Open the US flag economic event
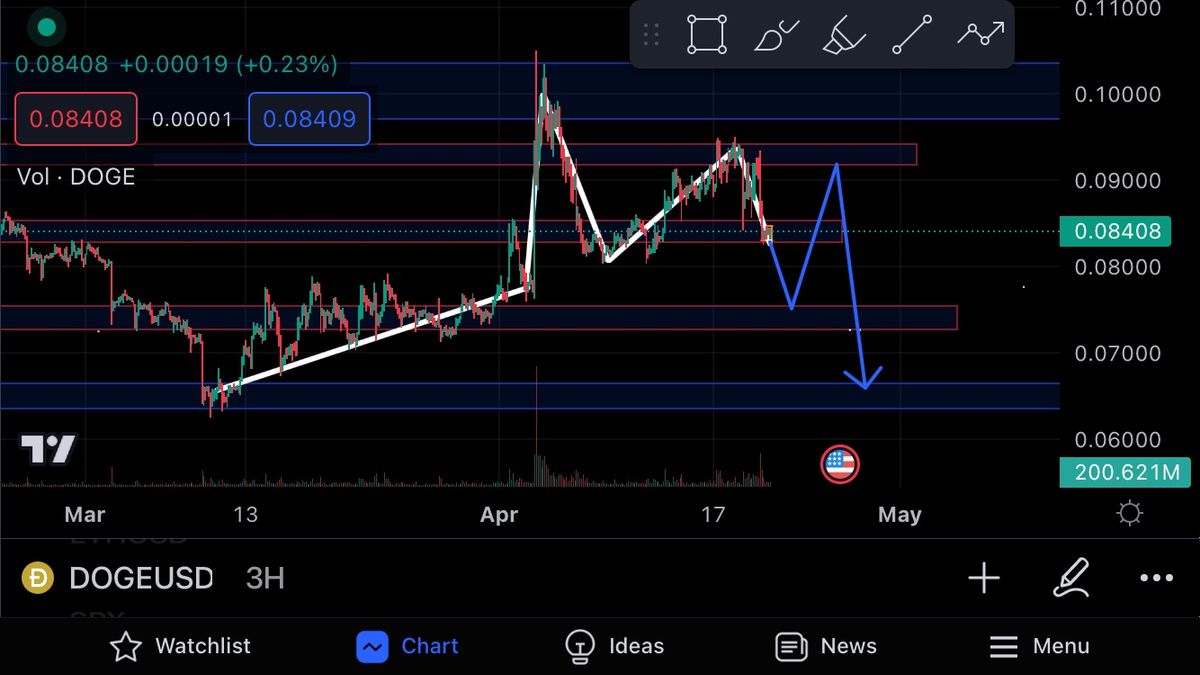Viewport: 1200px width, 675px height. pyautogui.click(x=840, y=465)
